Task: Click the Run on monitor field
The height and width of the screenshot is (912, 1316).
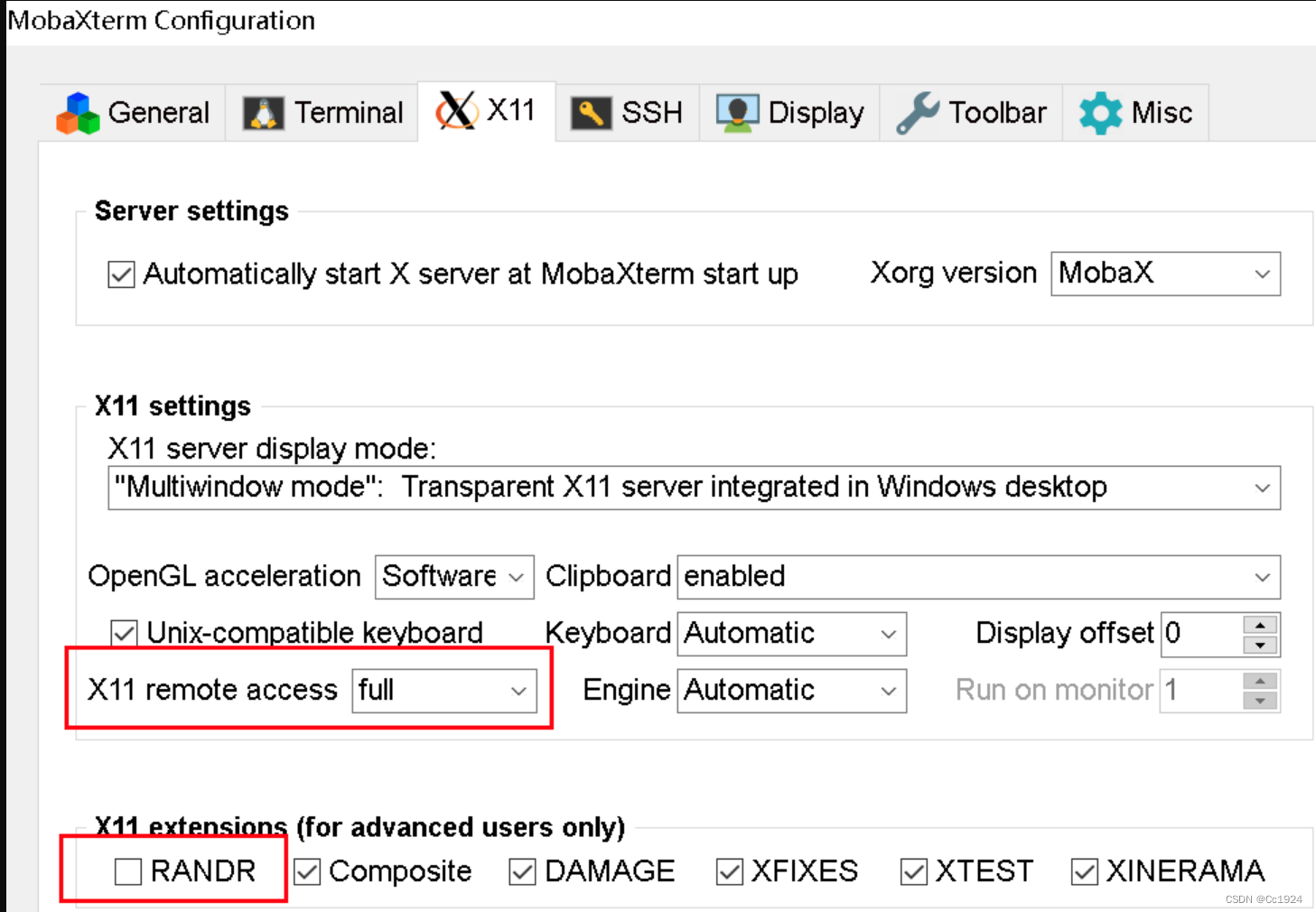Action: [1201, 691]
